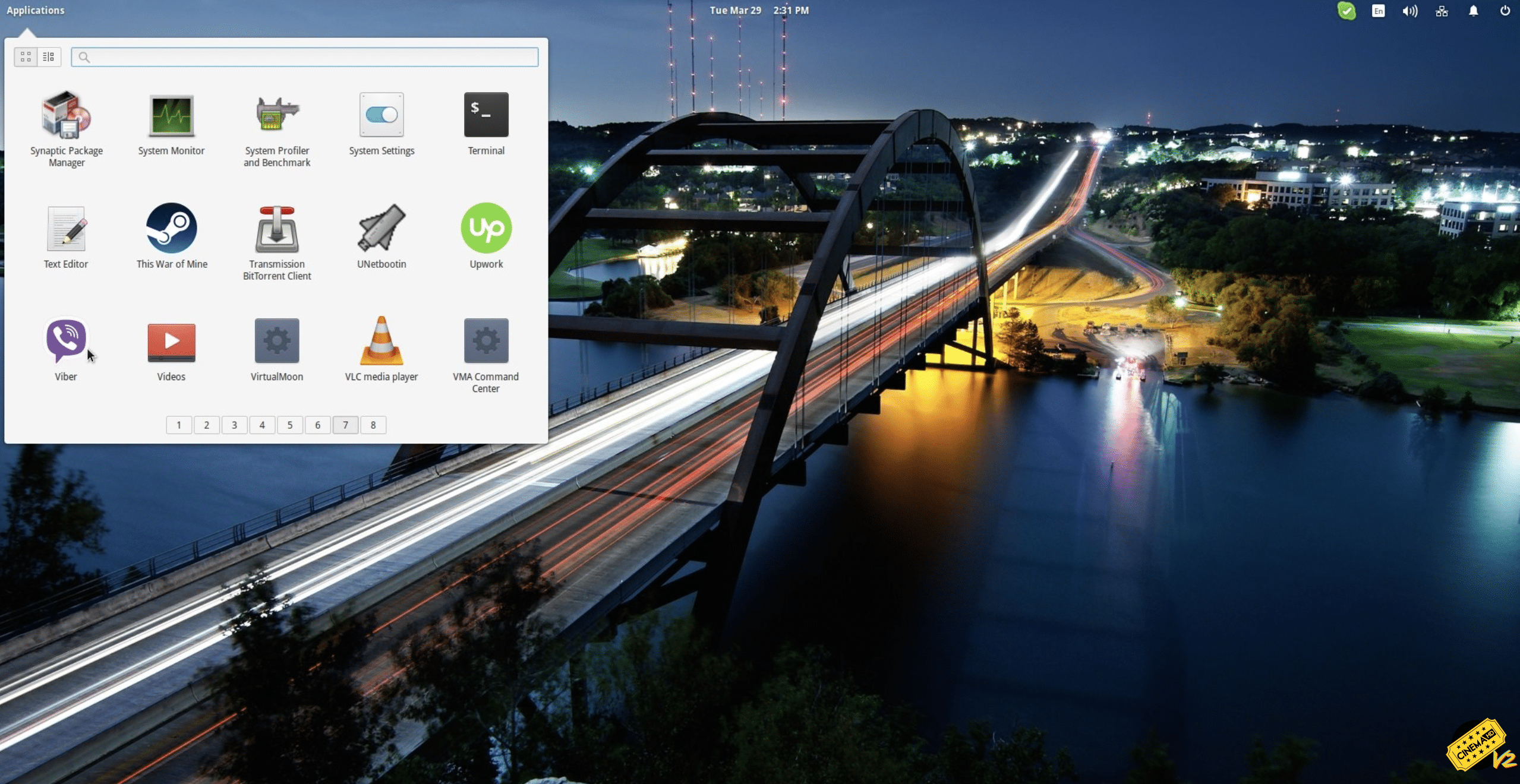
Task: Select page 7 of applications
Action: point(345,425)
